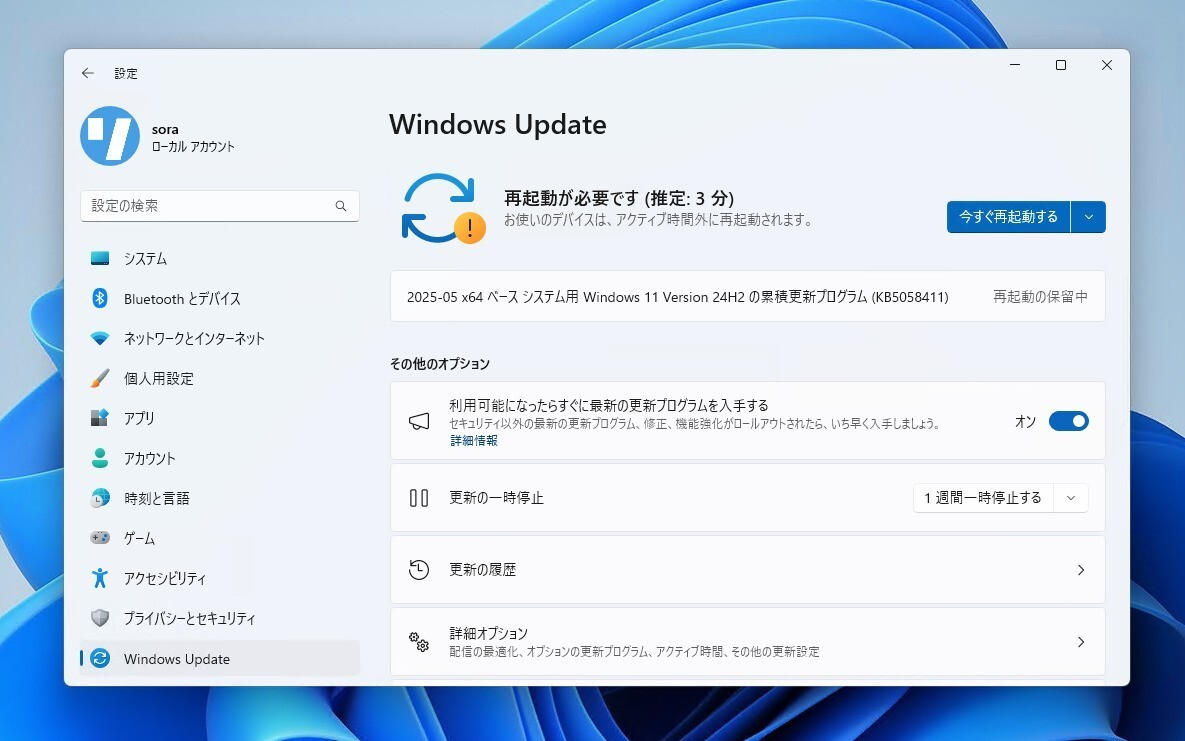Screen dimensions: 1185x741
Task: Click the システム monitor icon
Action: point(100,259)
